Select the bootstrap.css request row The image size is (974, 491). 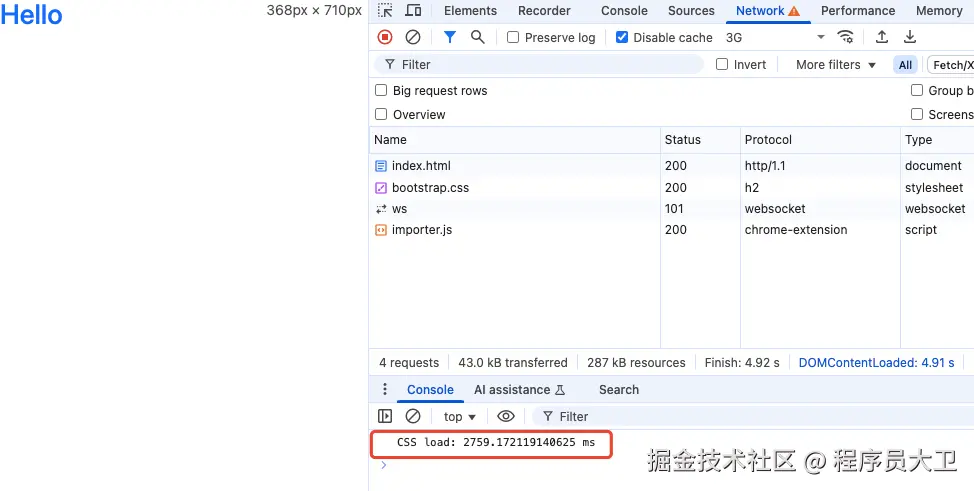click(671, 188)
